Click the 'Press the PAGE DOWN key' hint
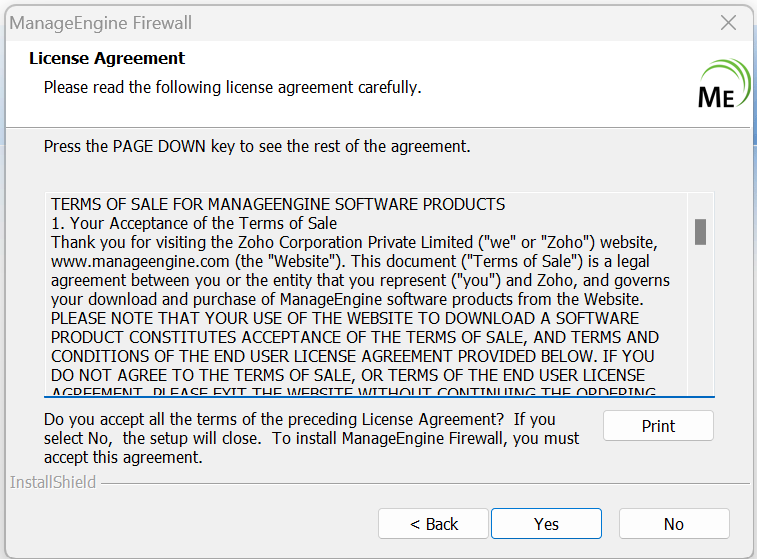This screenshot has width=757, height=559. pos(256,146)
